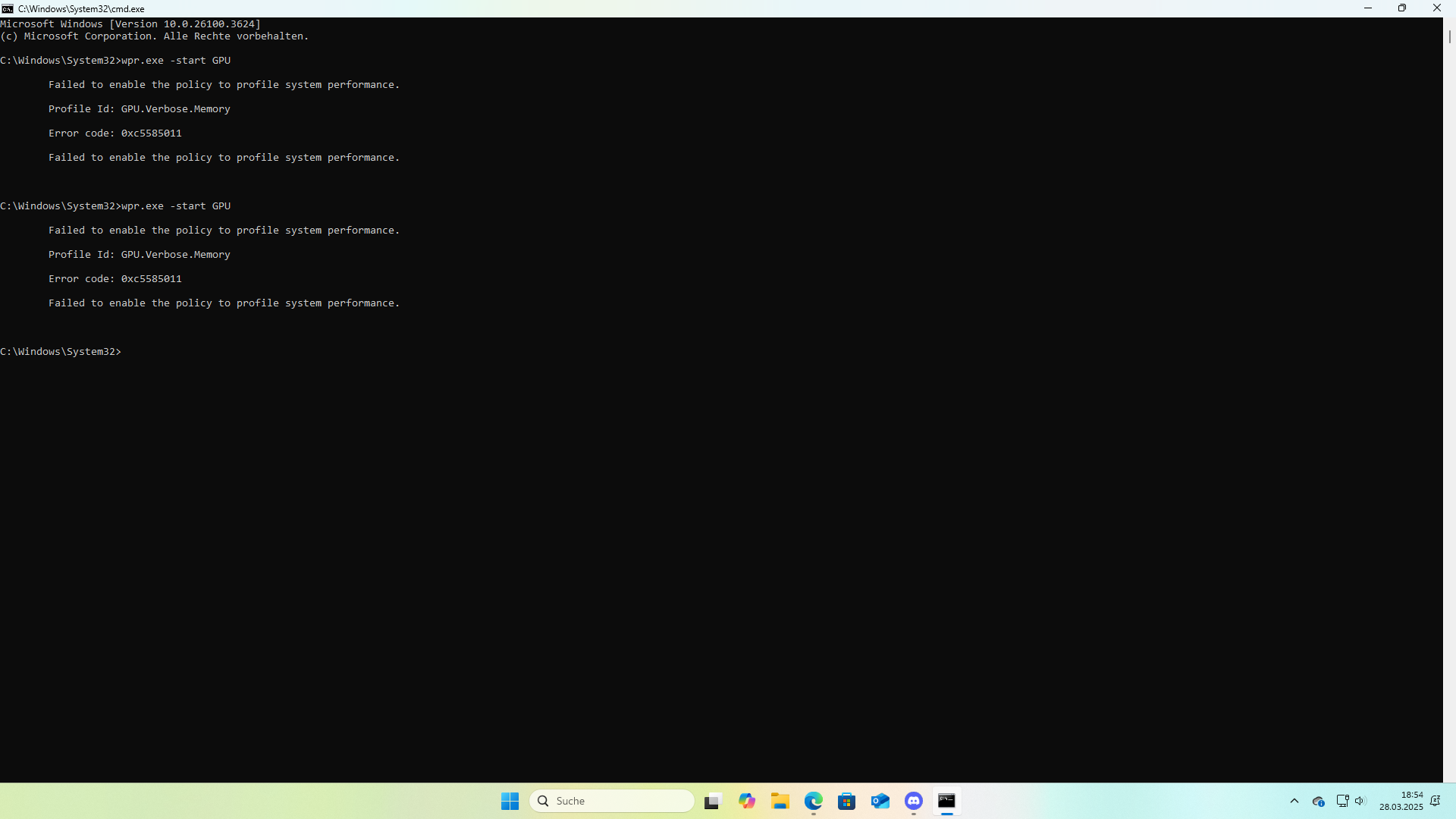Open Discord from the taskbar
Viewport: 1456px width, 819px height.
point(914,801)
